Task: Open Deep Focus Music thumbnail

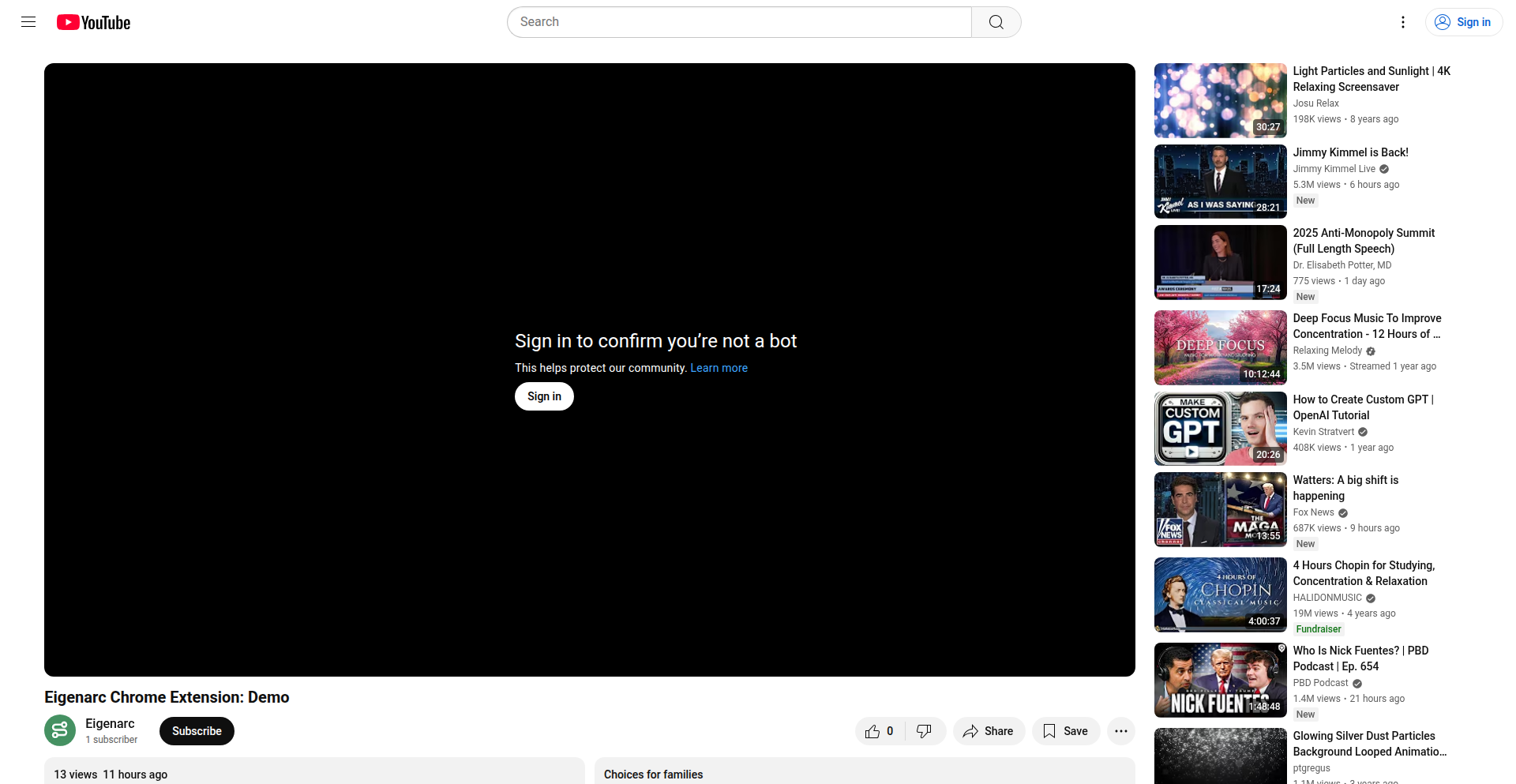Action: 1221,347
